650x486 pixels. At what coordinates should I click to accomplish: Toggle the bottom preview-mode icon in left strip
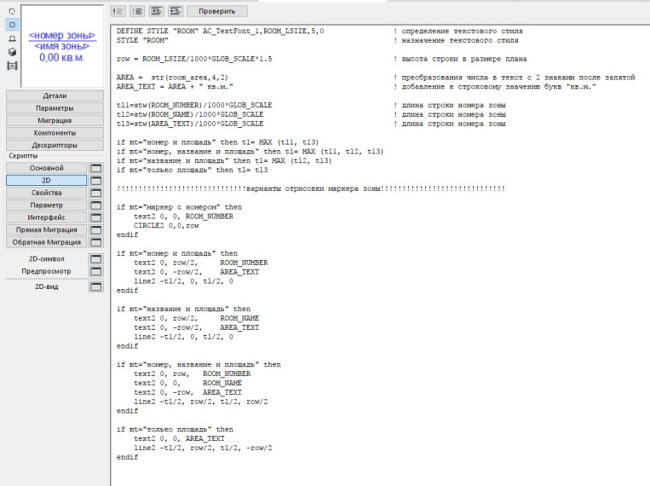(x=11, y=65)
